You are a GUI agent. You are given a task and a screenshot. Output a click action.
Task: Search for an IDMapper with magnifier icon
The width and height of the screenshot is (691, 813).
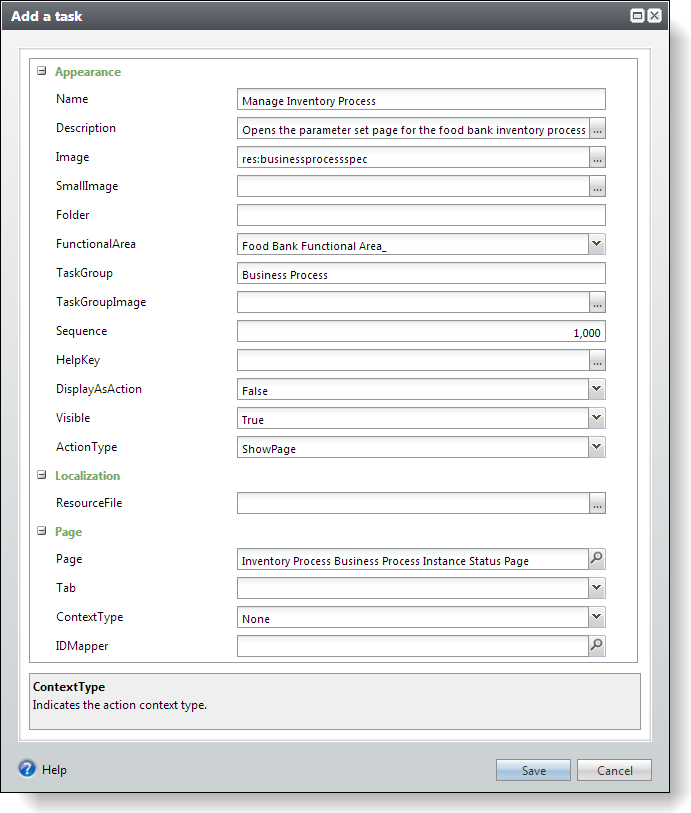click(x=597, y=646)
